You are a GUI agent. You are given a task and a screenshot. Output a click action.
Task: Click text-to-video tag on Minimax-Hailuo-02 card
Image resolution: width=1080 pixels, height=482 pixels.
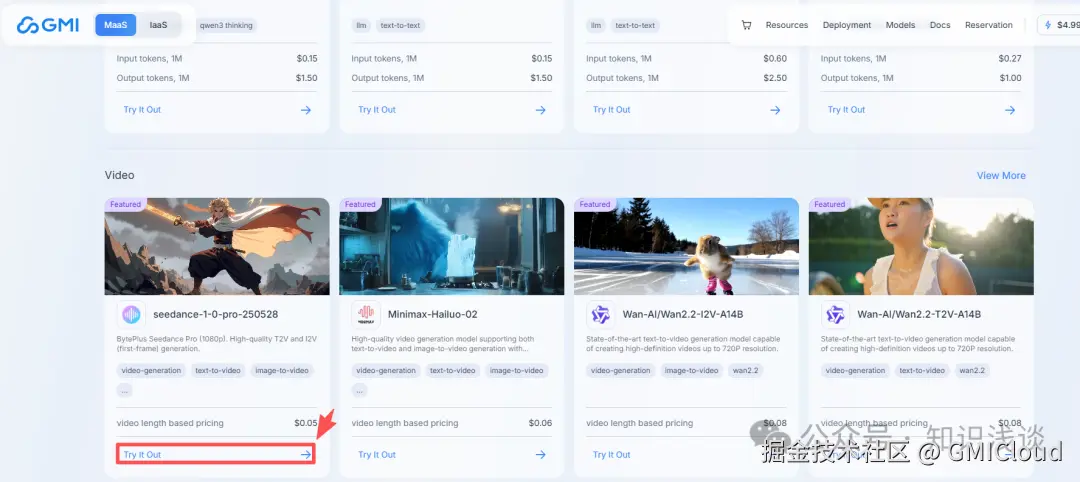tap(453, 370)
